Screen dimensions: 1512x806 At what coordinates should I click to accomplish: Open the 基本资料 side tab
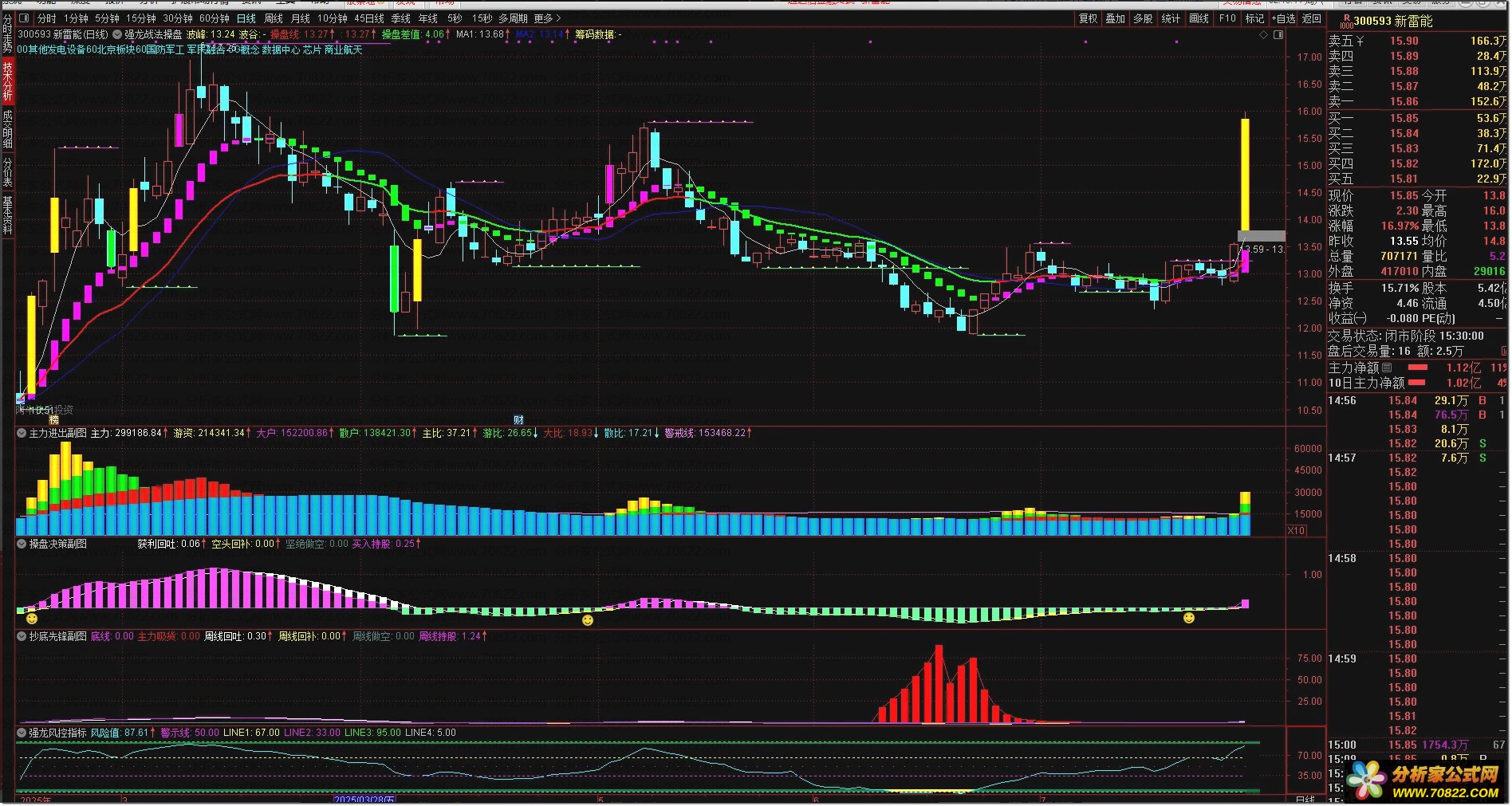7,214
